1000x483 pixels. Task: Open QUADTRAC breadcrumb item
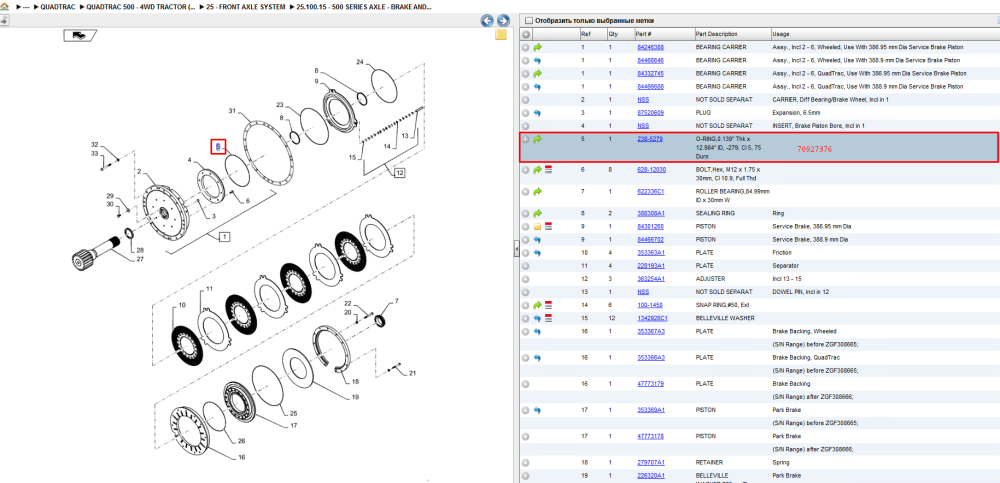pos(57,6)
